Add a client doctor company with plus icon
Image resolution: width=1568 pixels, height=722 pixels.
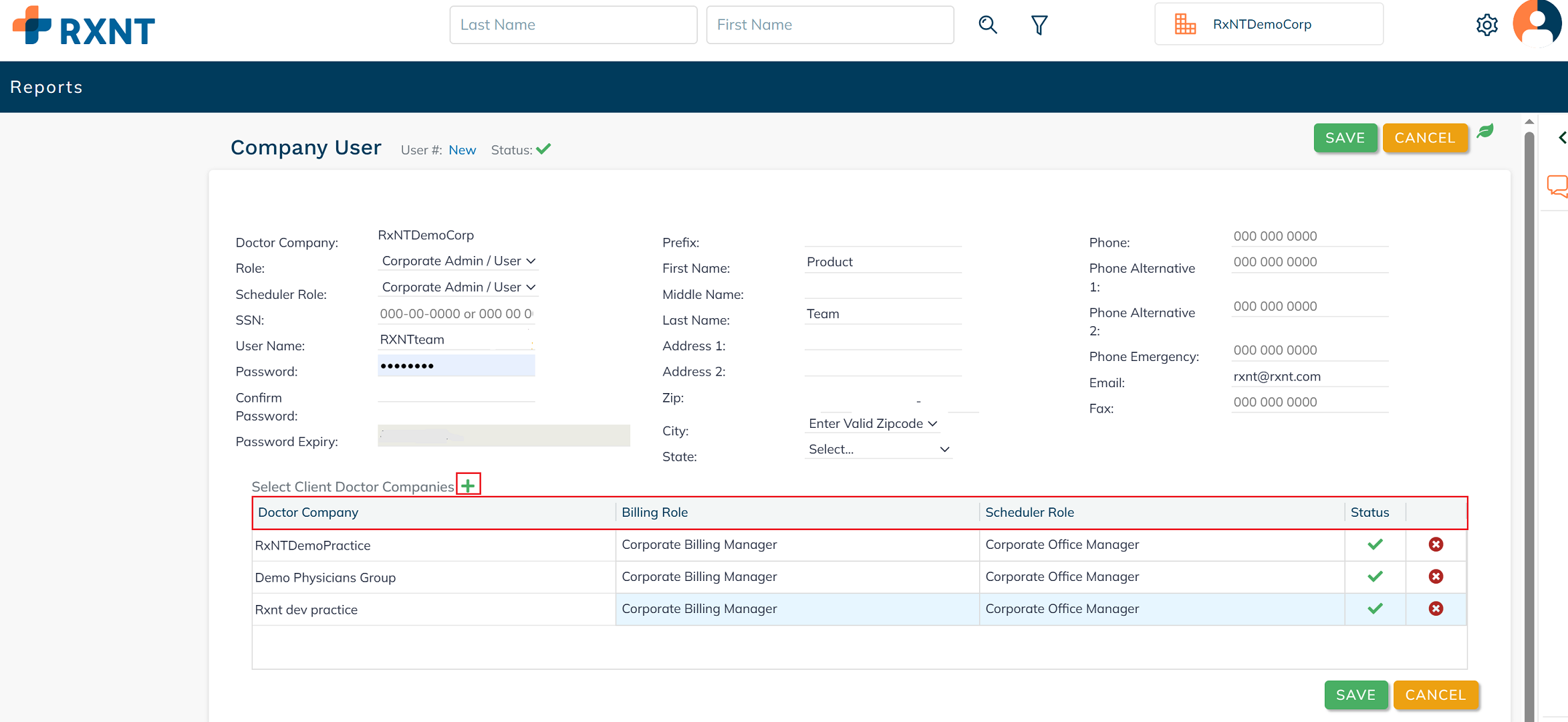pyautogui.click(x=468, y=485)
